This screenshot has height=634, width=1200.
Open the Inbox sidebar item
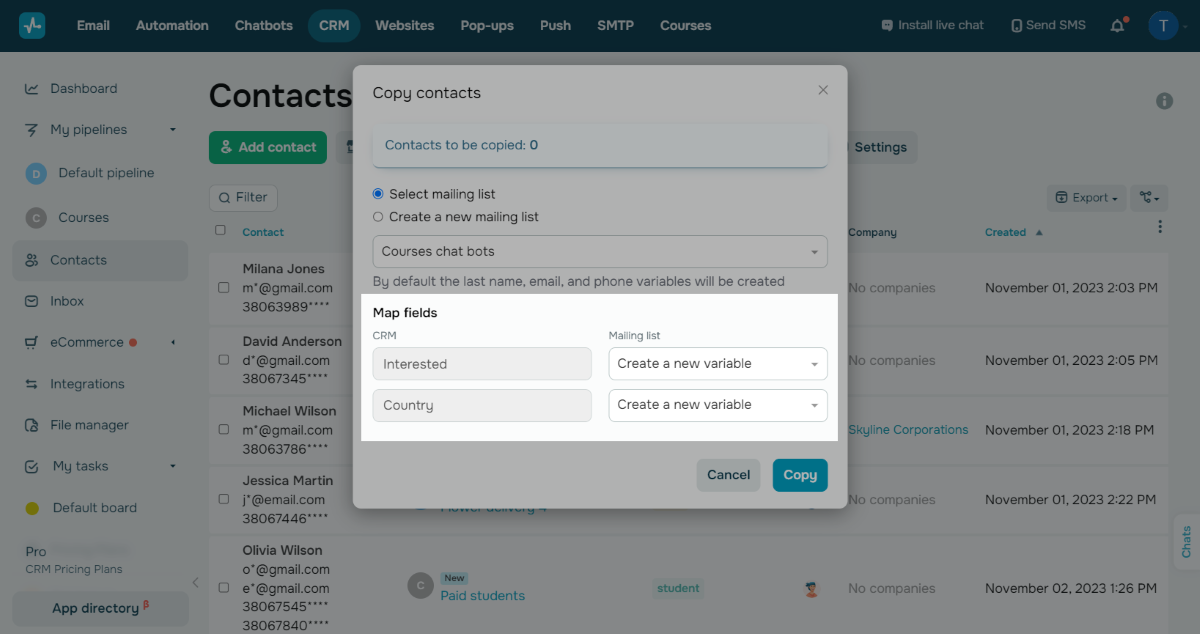(x=67, y=301)
